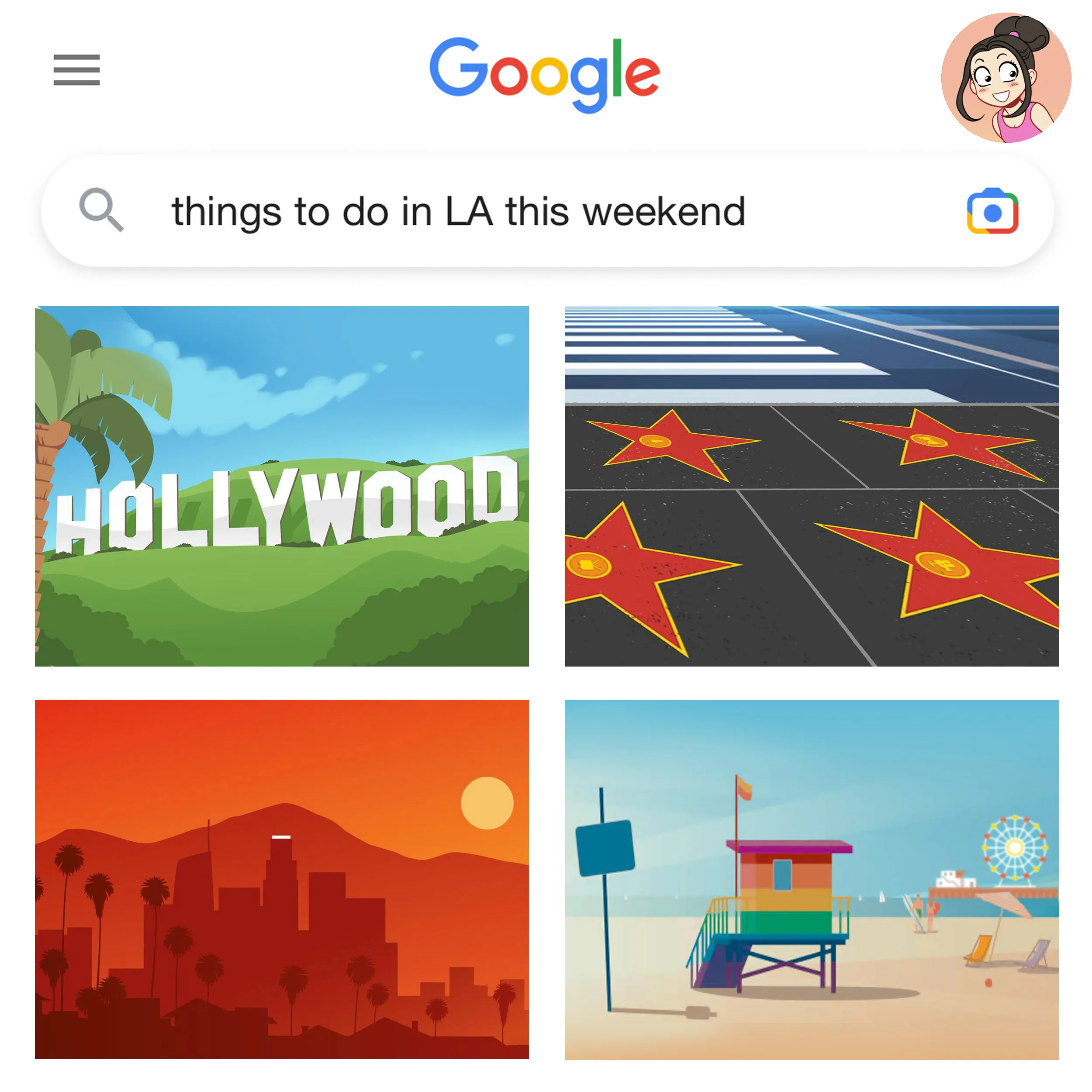Open the cartoon profile avatar

[1006, 78]
